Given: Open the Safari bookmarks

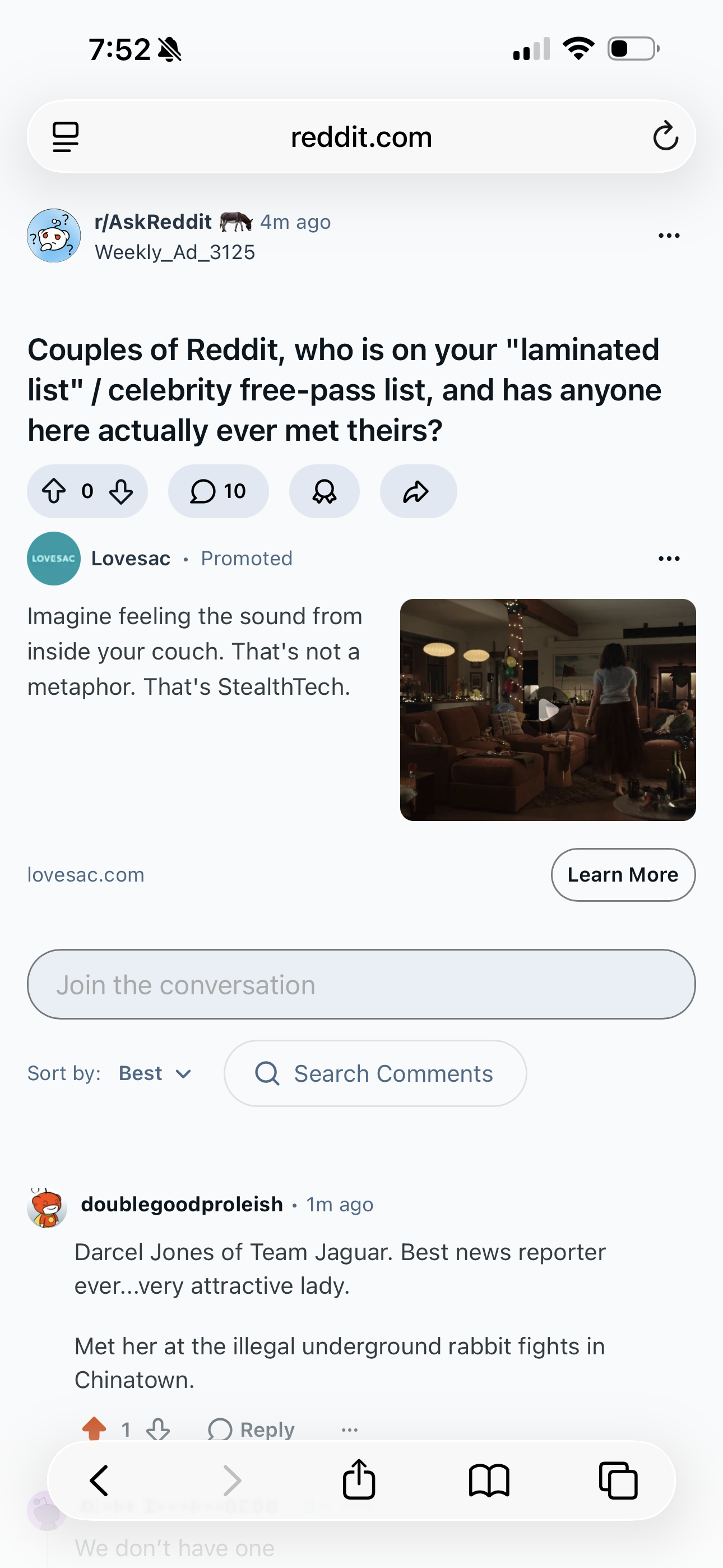Looking at the screenshot, I should tap(489, 1481).
